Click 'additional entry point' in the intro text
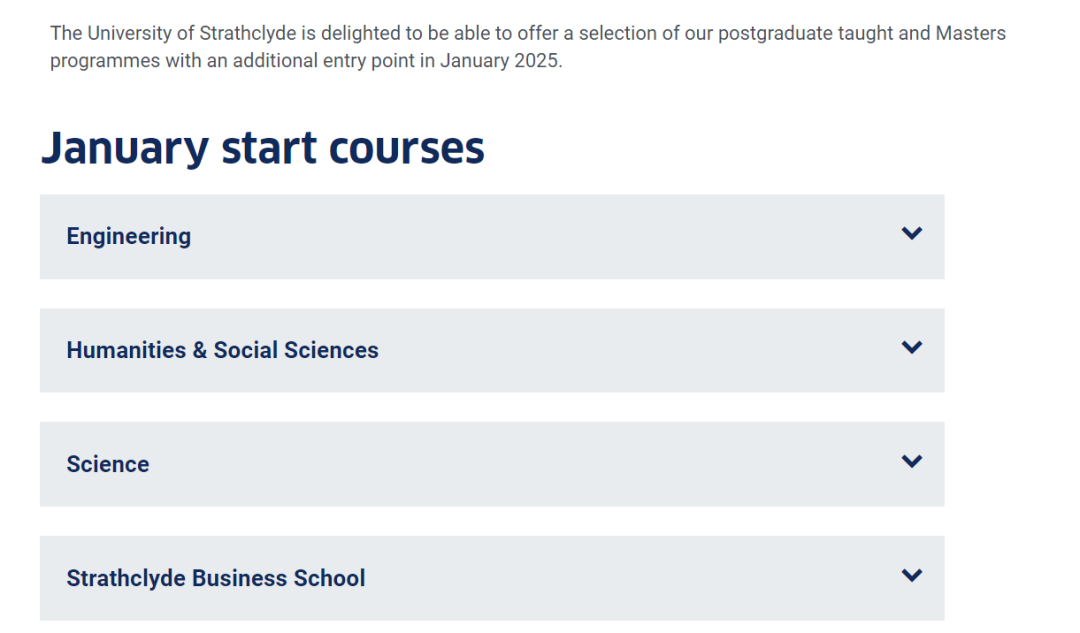This screenshot has width=1080, height=633. coord(318,60)
